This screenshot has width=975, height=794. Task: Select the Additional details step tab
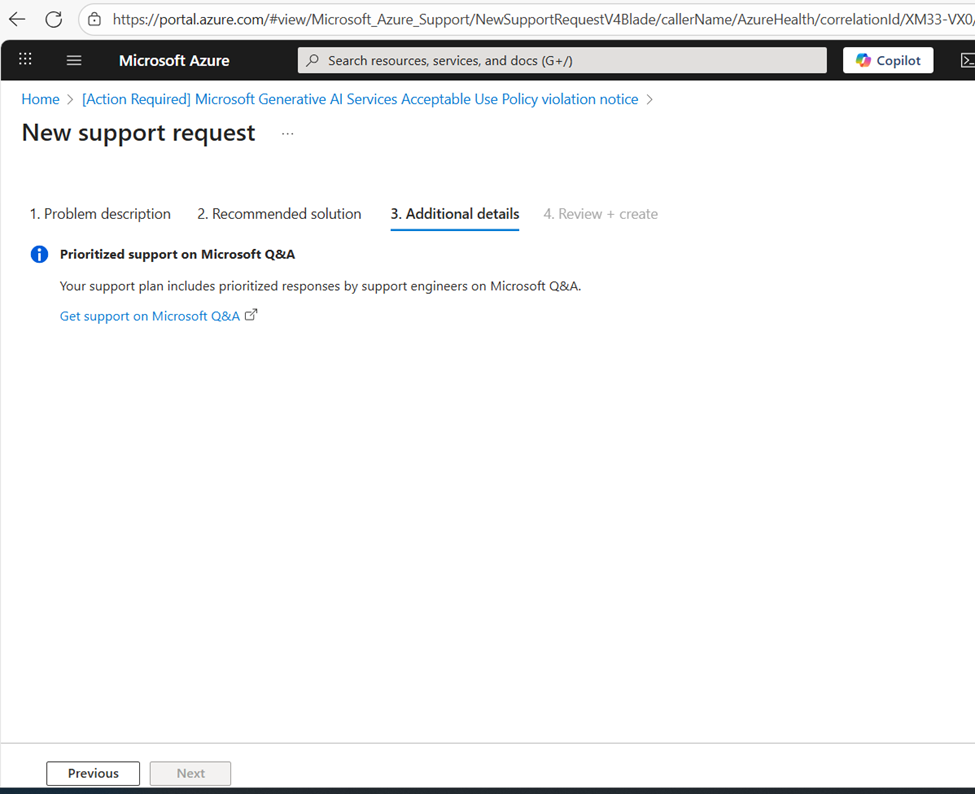(455, 214)
